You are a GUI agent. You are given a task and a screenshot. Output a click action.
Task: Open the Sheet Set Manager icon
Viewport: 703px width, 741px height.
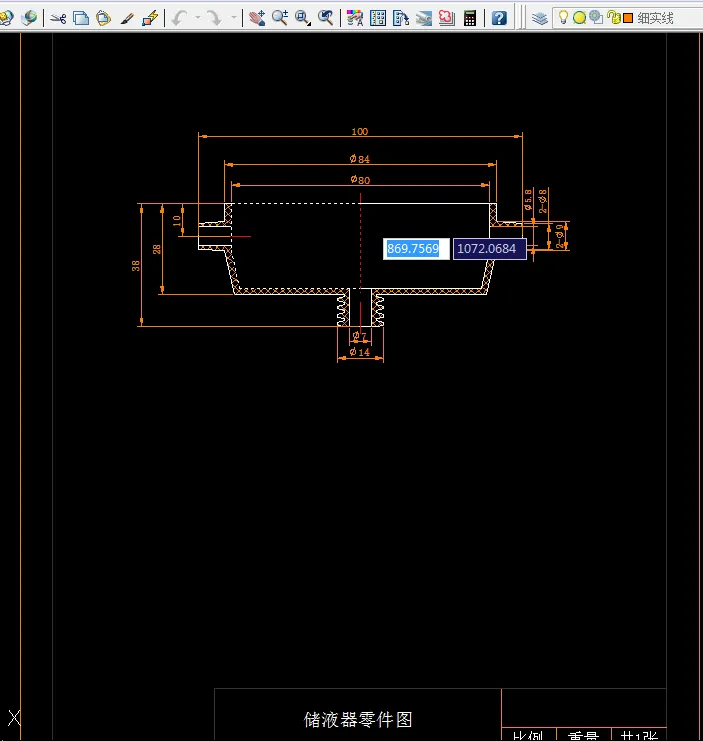424,18
